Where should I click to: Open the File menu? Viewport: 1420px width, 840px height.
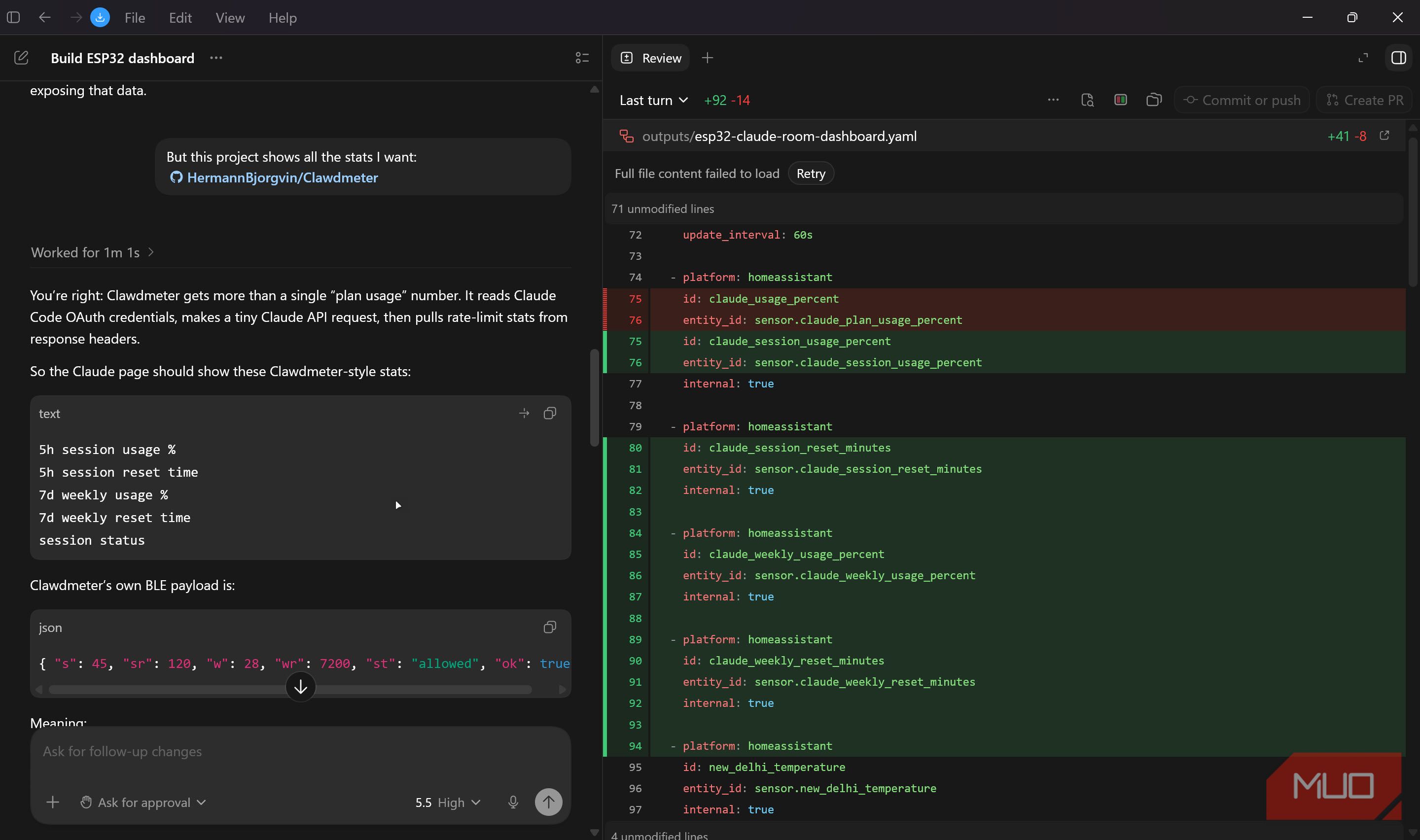click(x=135, y=18)
